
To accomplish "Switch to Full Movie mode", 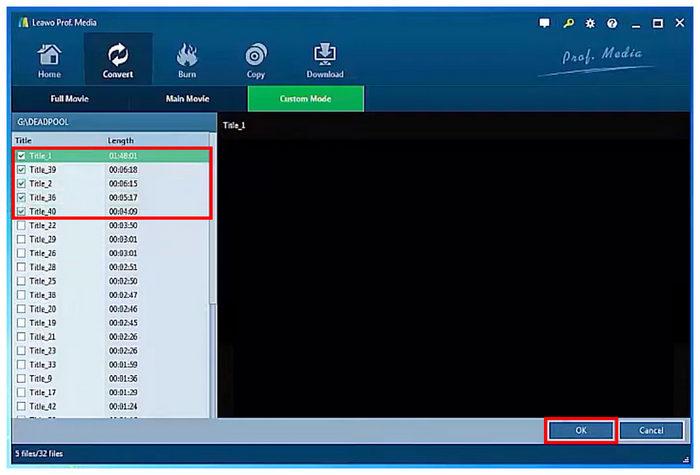I will (70, 99).
